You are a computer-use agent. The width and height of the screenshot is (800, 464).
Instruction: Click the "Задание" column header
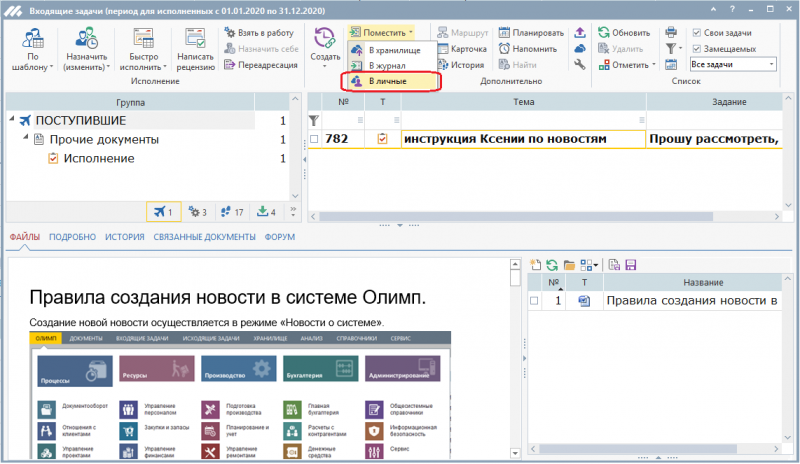coord(714,102)
